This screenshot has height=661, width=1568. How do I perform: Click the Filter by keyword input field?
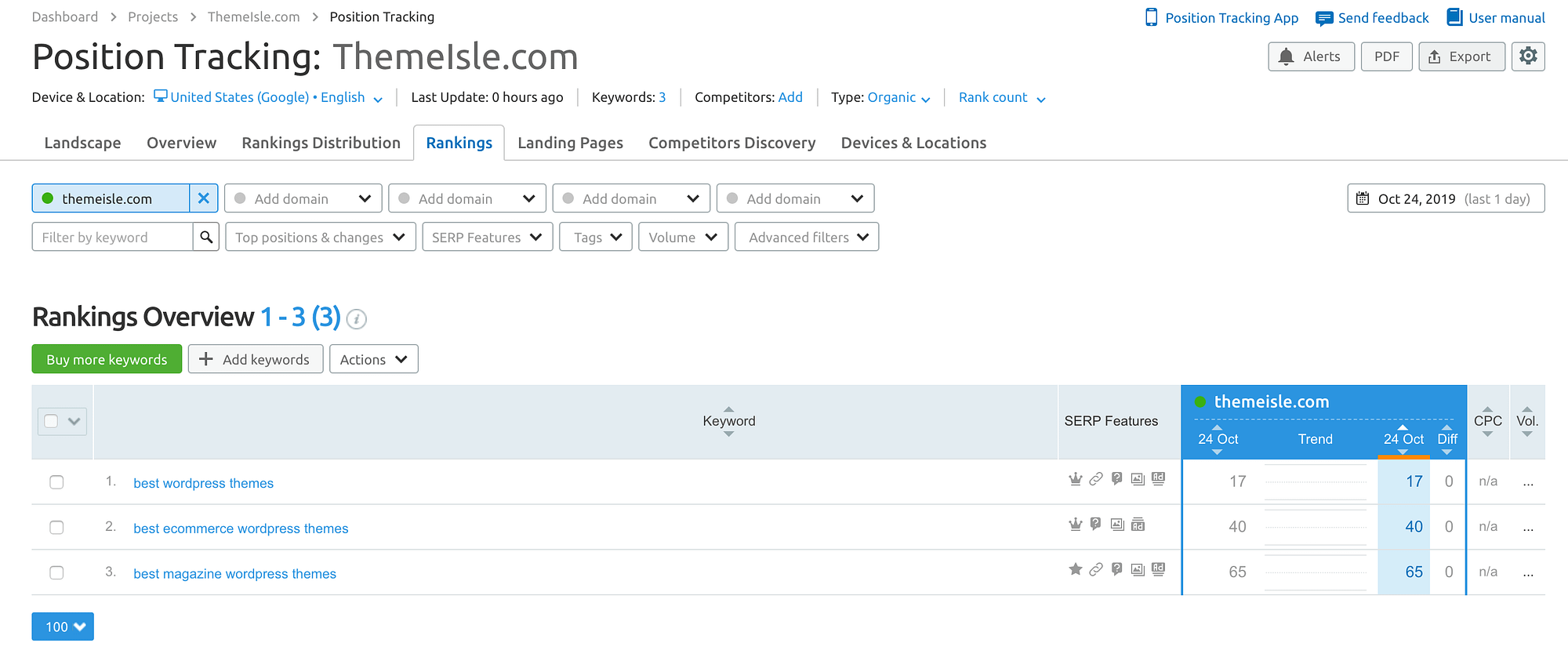coord(112,237)
